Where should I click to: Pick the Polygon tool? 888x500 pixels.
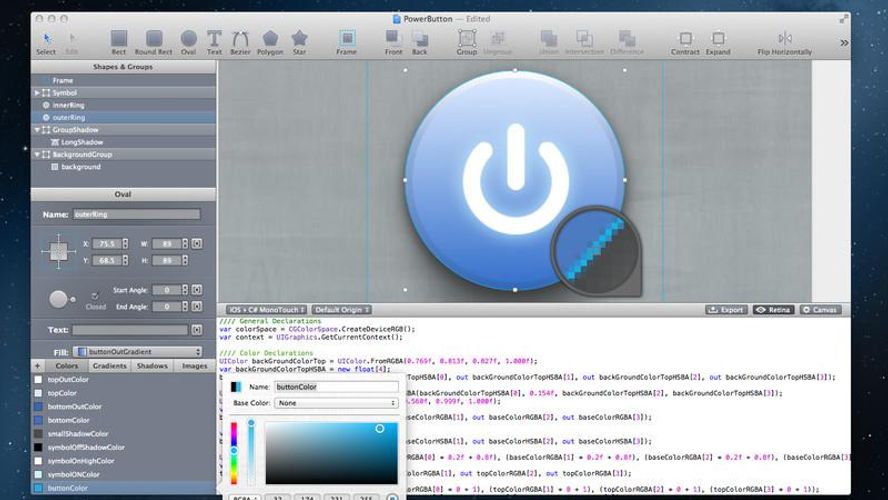(270, 42)
